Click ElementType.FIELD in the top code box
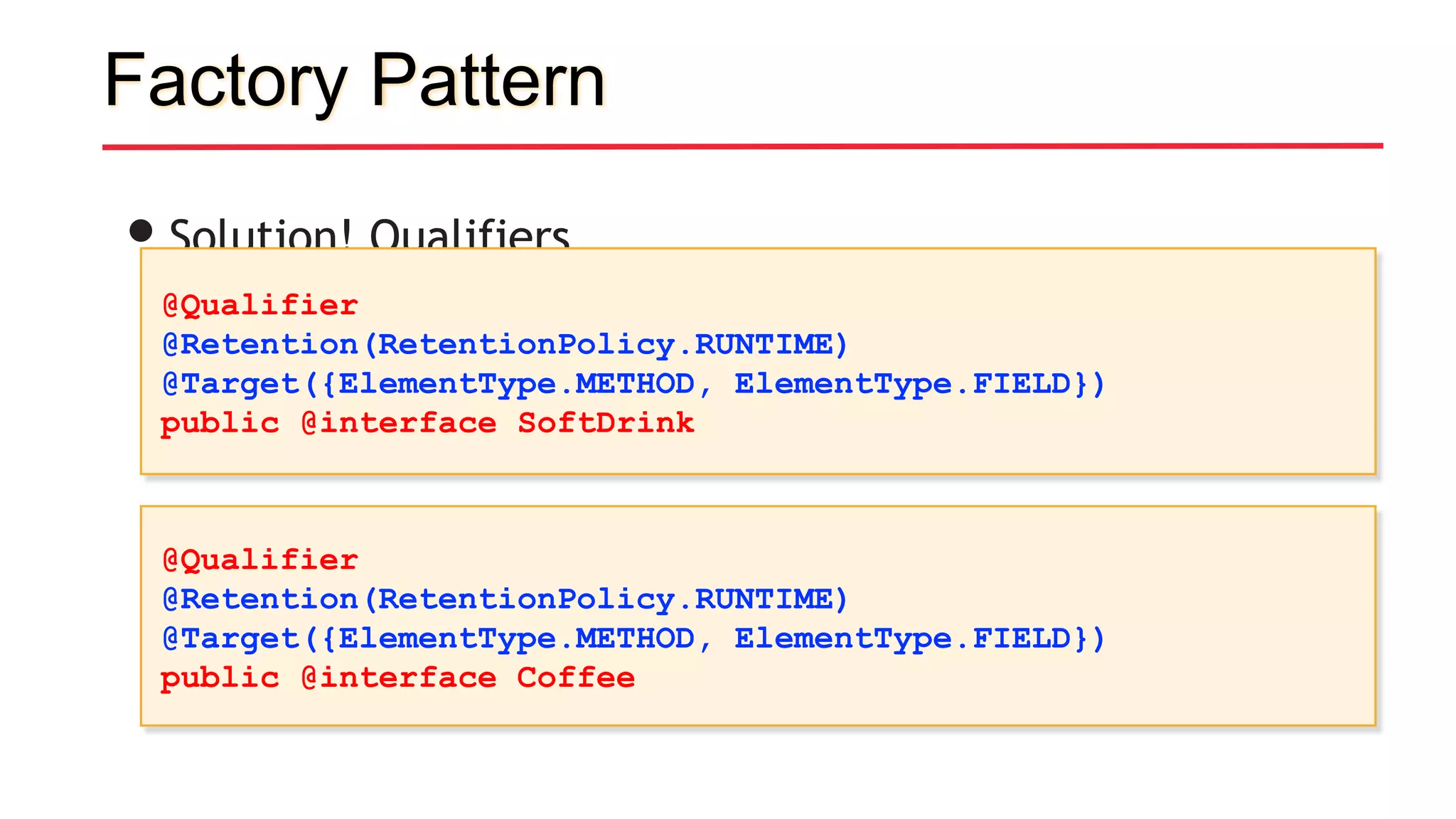1456x819 pixels. [x=903, y=384]
